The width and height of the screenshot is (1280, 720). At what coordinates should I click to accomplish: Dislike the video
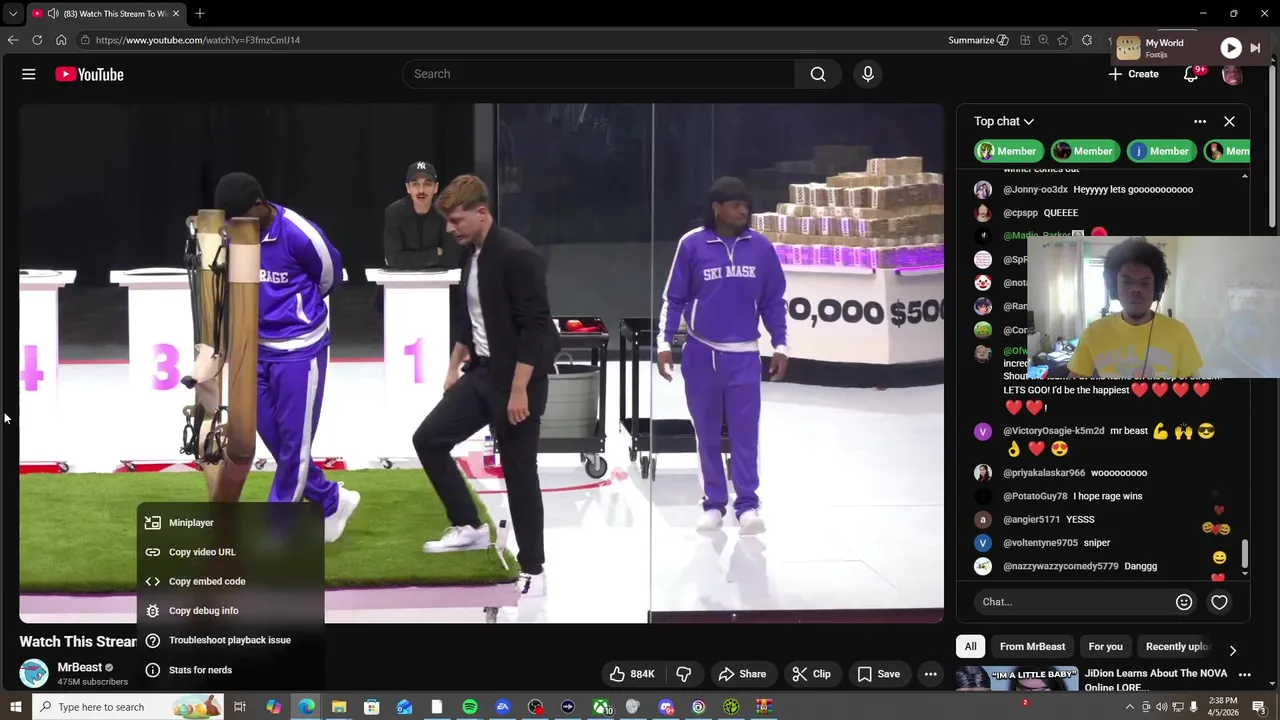point(684,674)
